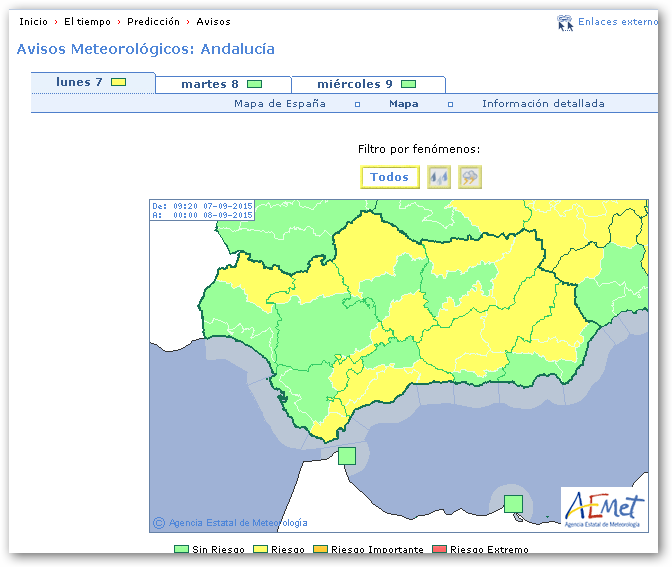Viewport: 672px width, 567px height.
Task: Open El tiempo breadcrumb link
Action: (87, 21)
